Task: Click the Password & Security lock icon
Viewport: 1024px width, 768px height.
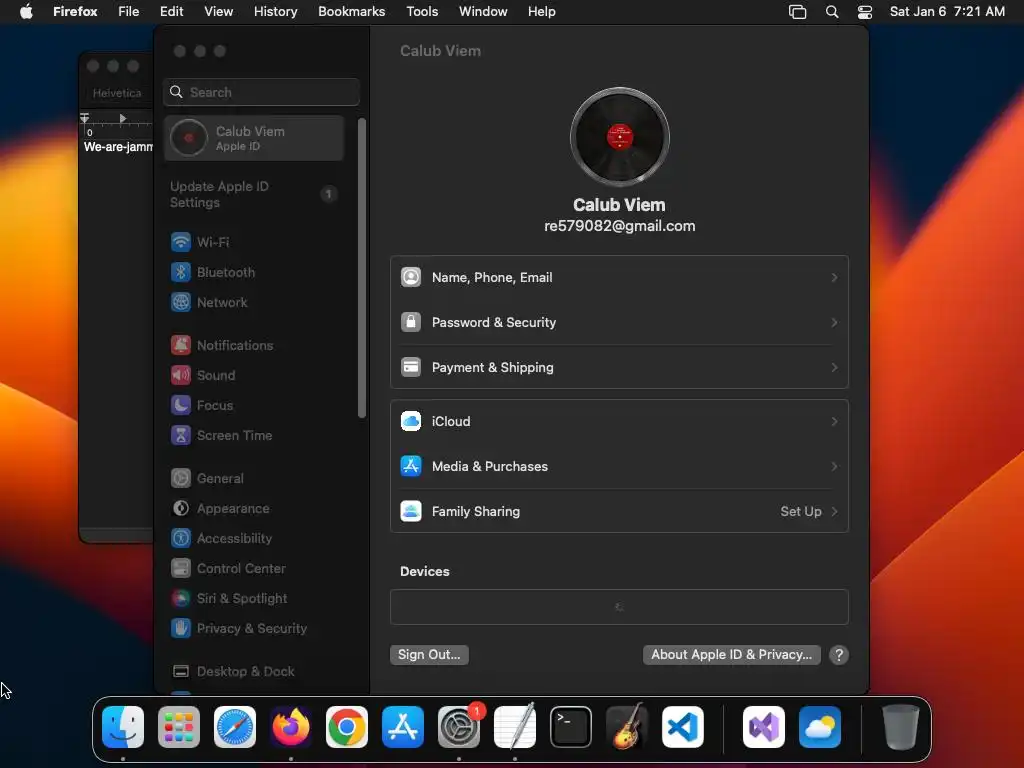Action: [411, 323]
